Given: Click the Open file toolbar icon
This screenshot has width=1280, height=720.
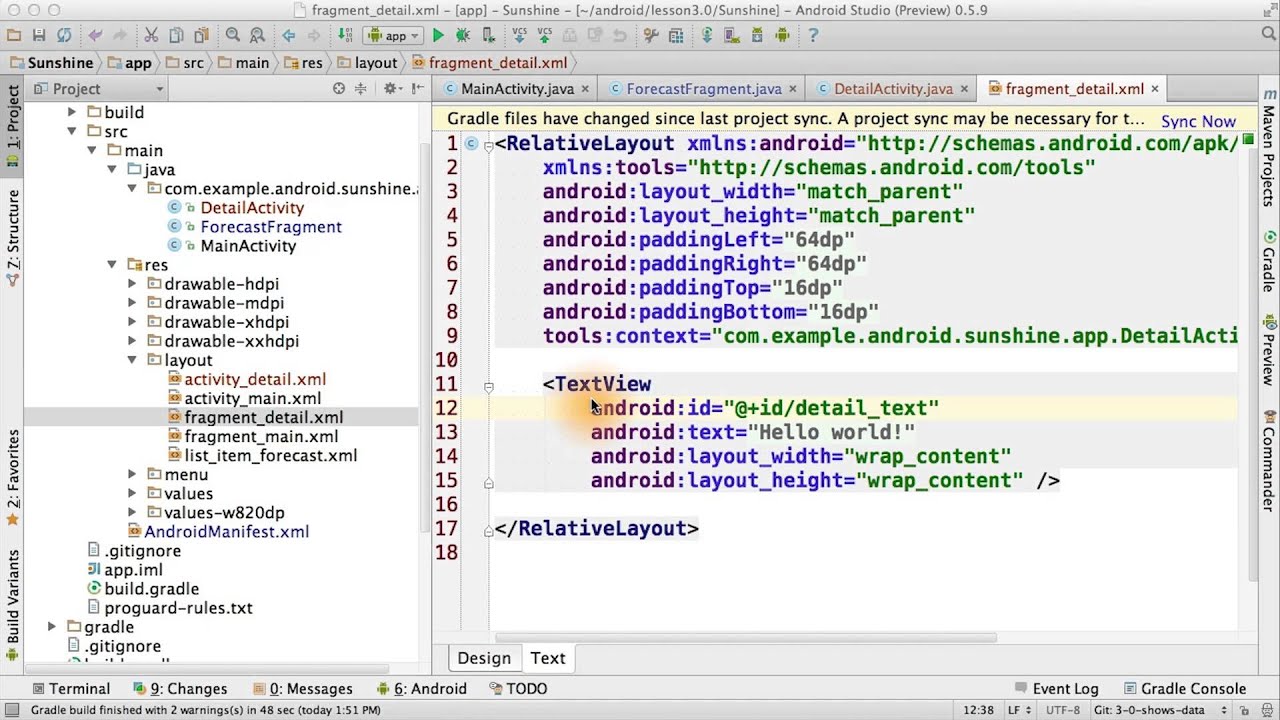Looking at the screenshot, I should click(14, 35).
